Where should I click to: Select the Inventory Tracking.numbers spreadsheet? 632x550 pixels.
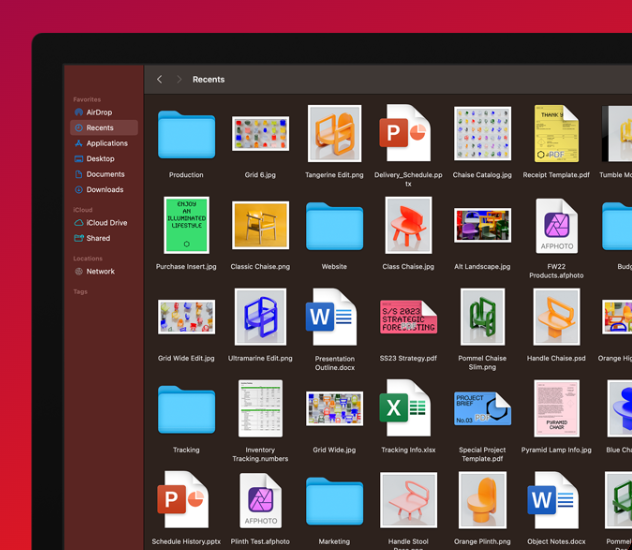tap(260, 408)
